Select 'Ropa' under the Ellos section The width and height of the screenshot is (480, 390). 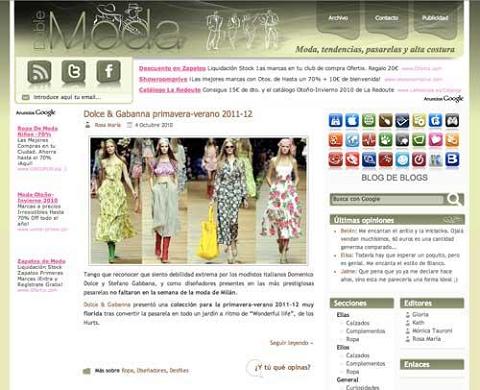pyautogui.click(x=352, y=372)
